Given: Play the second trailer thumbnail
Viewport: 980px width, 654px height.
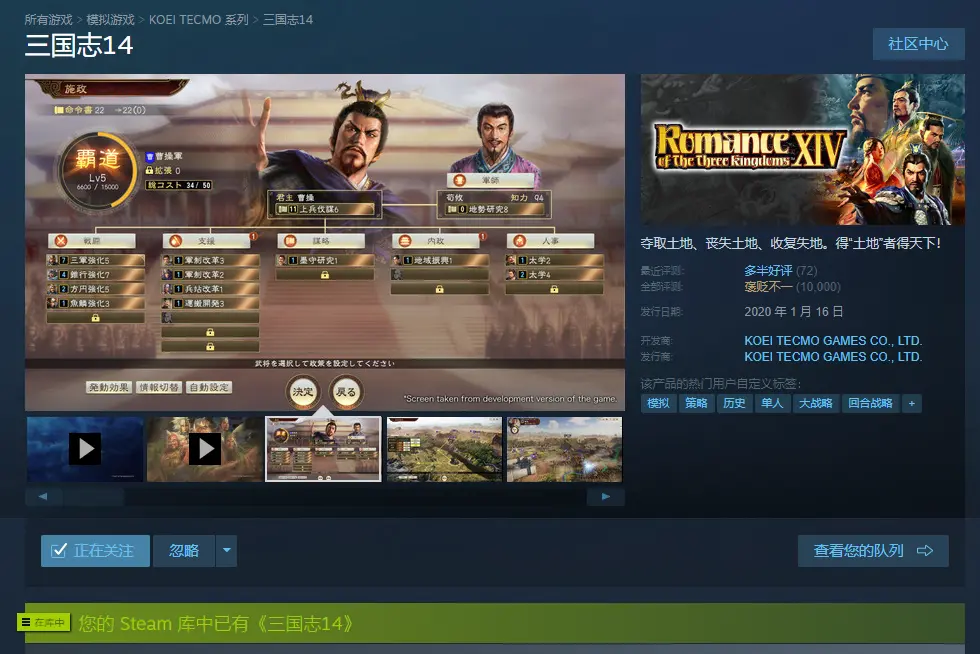Looking at the screenshot, I should (x=205, y=449).
